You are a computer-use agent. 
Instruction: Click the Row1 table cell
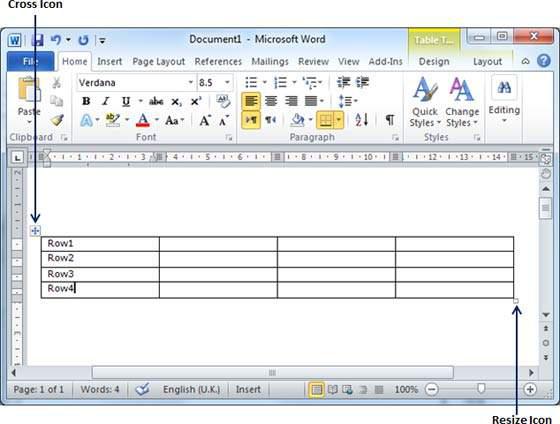pyautogui.click(x=100, y=244)
